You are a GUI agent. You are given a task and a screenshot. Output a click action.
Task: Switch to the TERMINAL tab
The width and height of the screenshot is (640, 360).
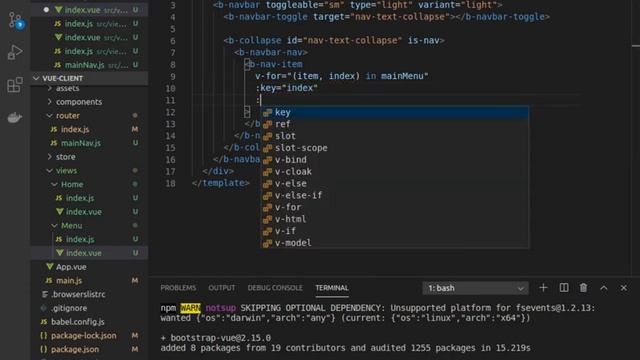pos(332,288)
